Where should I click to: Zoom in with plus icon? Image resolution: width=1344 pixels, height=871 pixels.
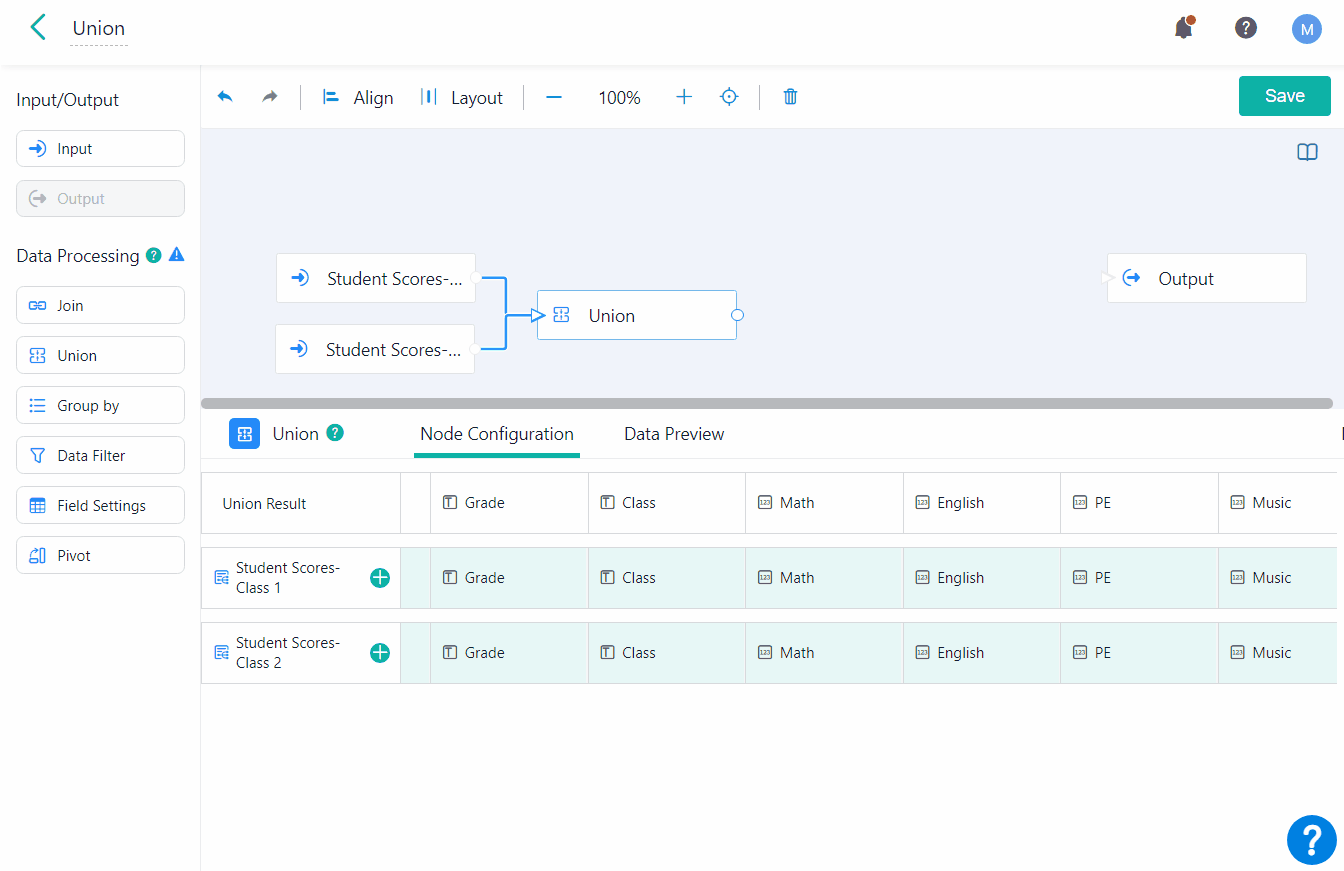[684, 97]
